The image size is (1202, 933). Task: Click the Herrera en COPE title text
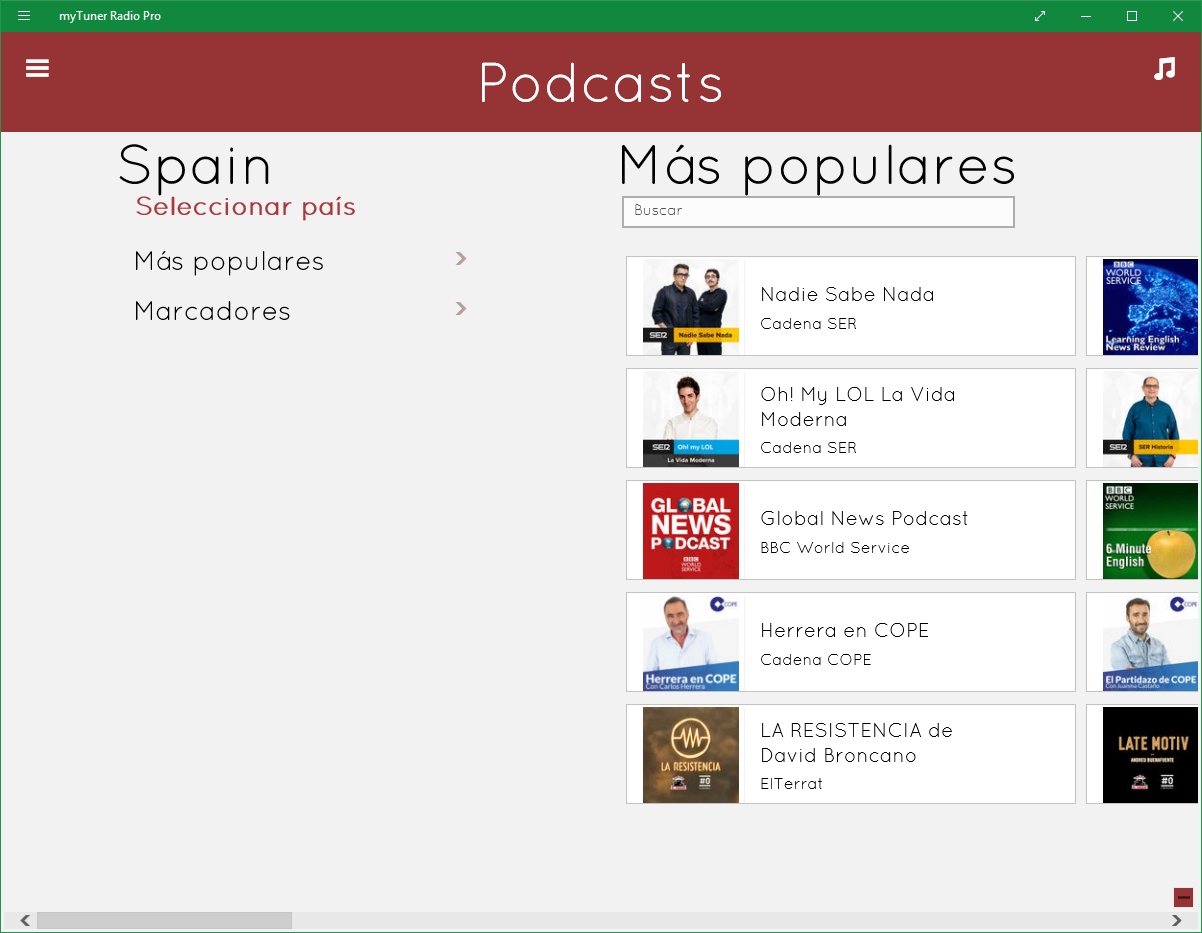click(845, 630)
